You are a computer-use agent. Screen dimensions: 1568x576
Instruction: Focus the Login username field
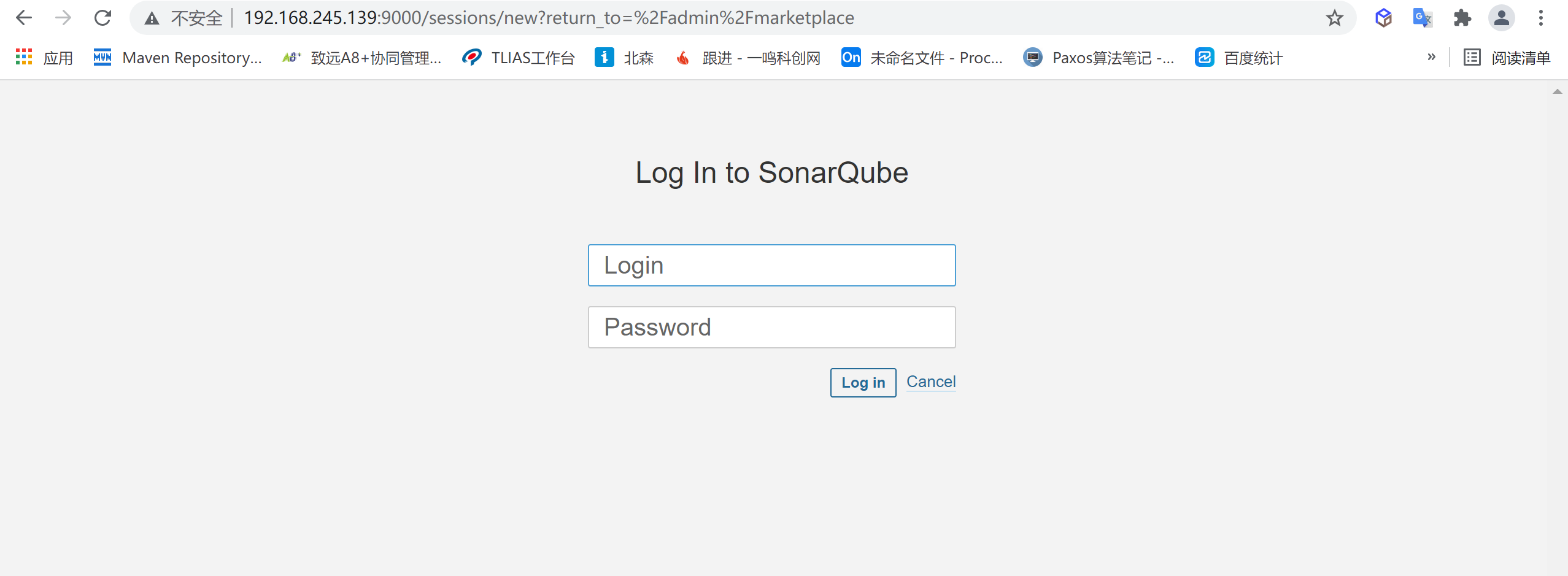point(771,266)
